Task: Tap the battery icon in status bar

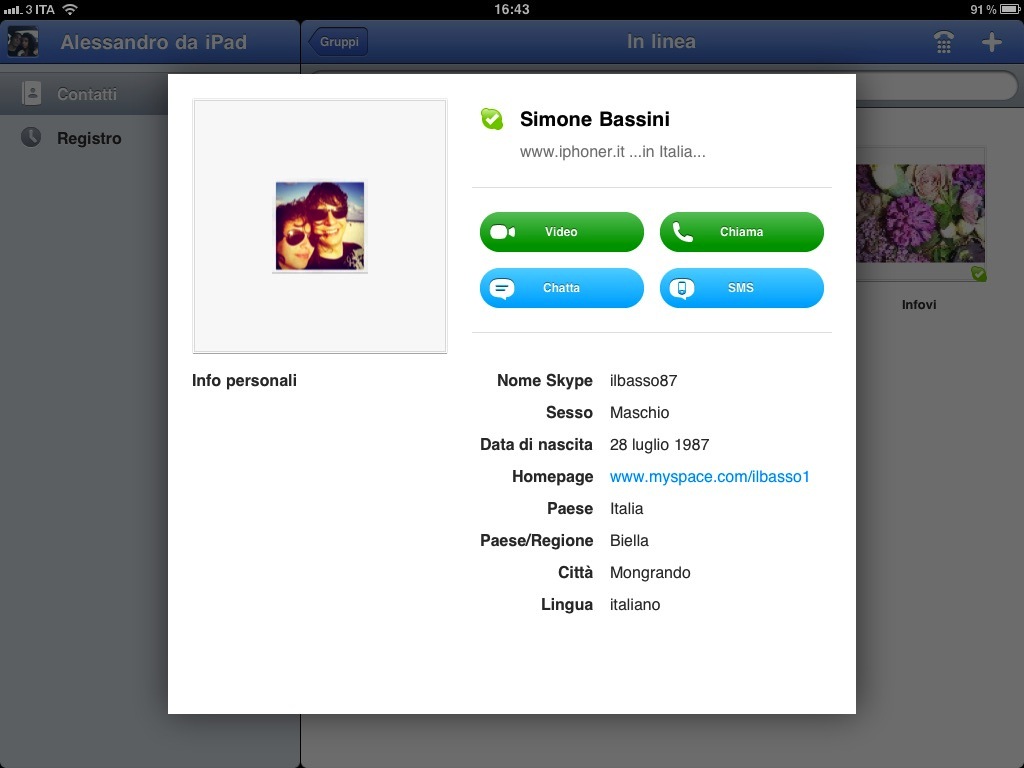Action: 1010,9
